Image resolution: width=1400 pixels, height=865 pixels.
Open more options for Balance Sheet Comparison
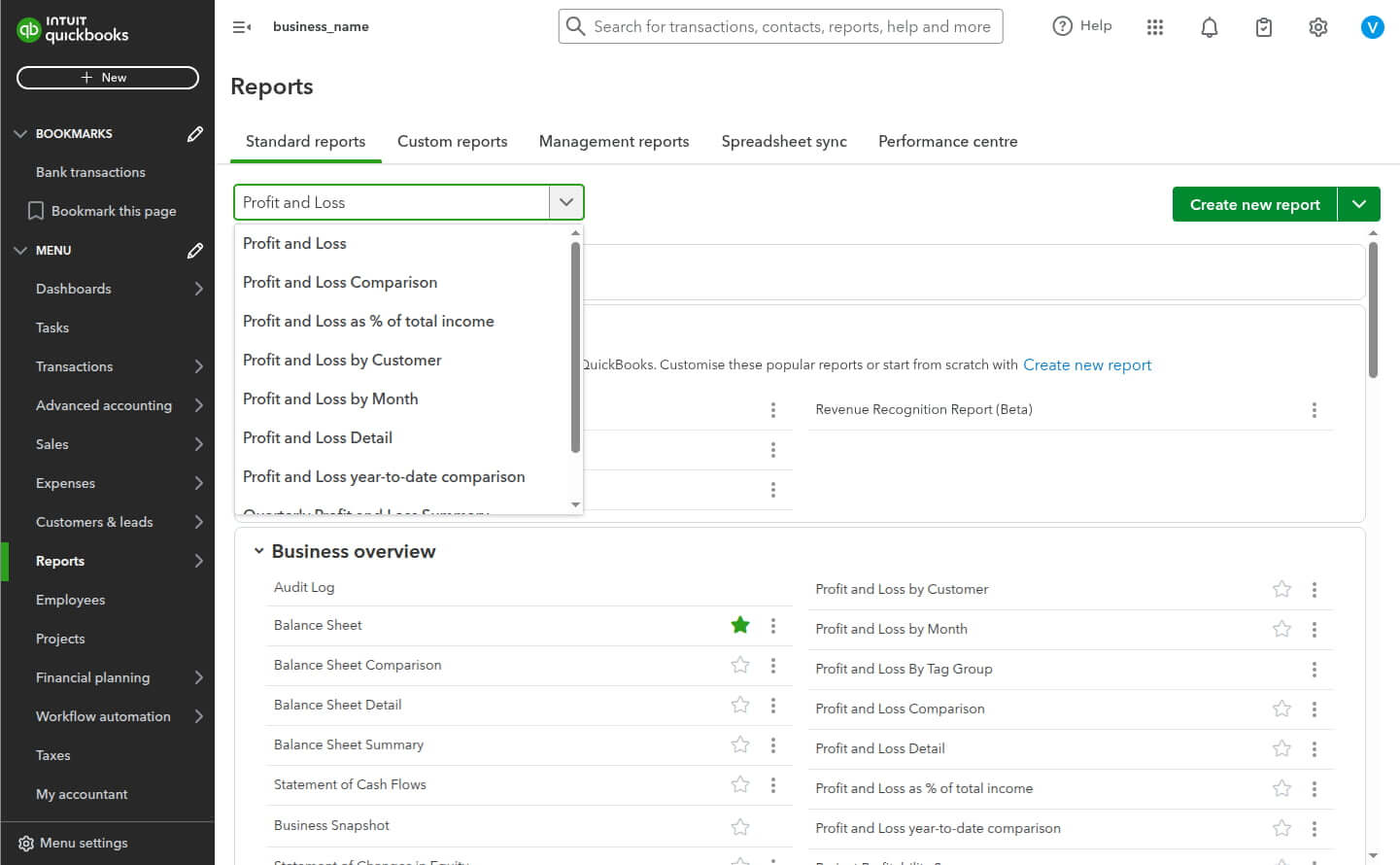click(773, 666)
